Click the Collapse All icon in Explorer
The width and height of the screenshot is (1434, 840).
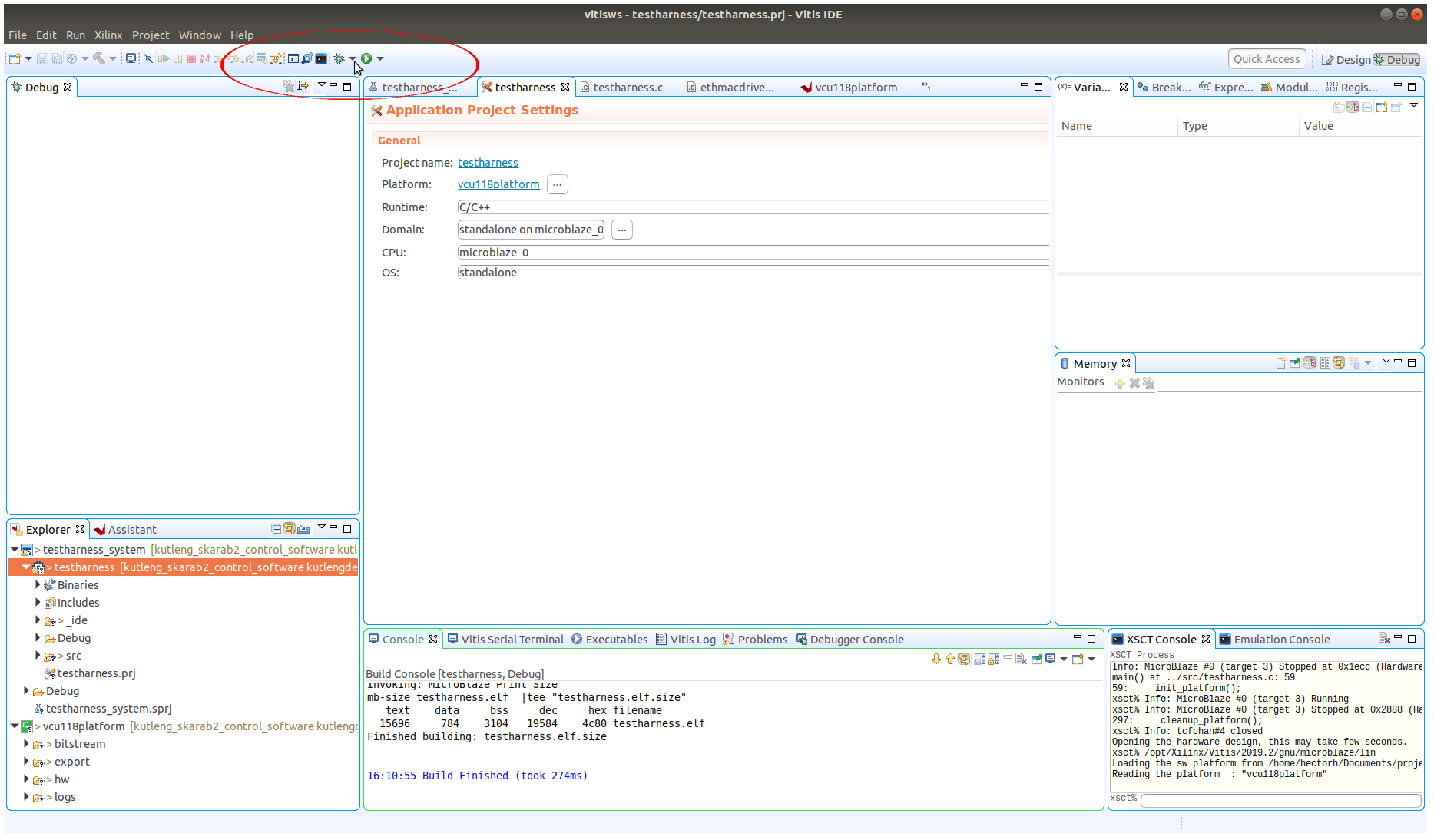pos(276,528)
